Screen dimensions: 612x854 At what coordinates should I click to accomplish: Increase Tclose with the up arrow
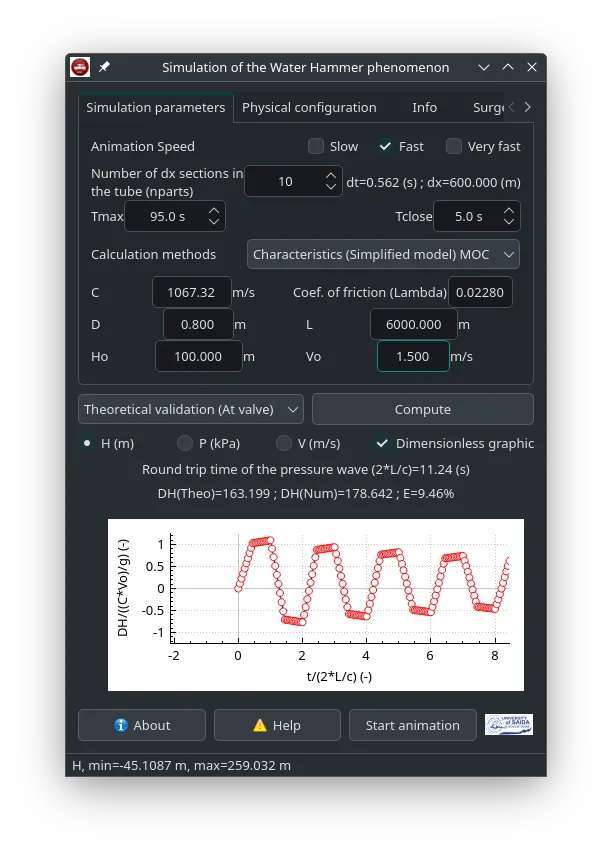point(509,211)
